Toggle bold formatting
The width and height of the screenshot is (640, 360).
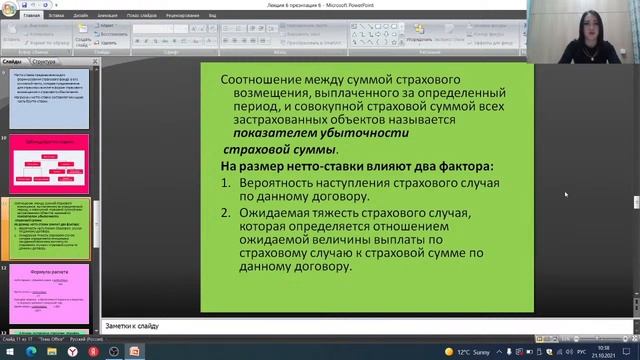[x=137, y=41]
